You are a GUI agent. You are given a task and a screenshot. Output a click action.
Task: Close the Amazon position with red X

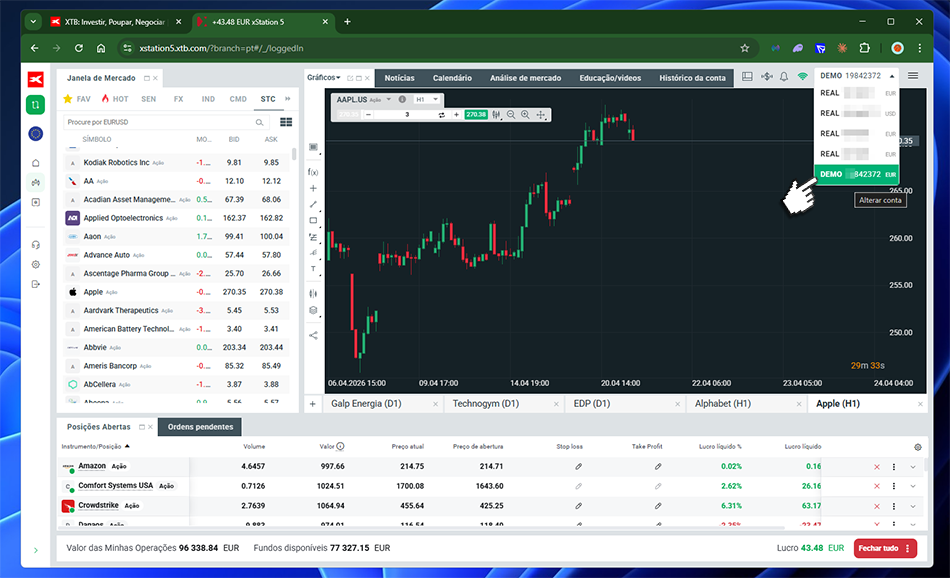[877, 467]
